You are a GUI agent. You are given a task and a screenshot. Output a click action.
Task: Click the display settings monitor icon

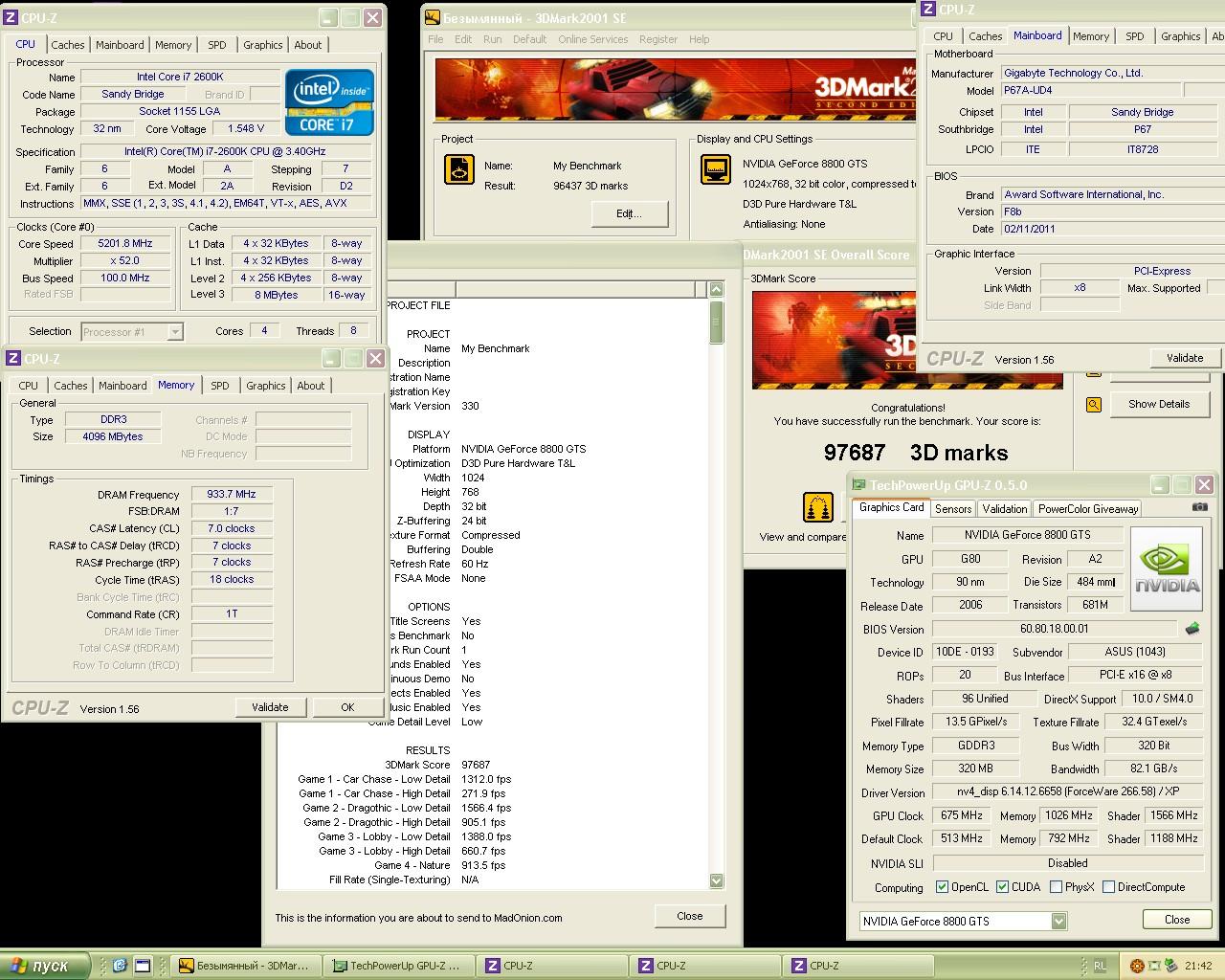point(716,170)
